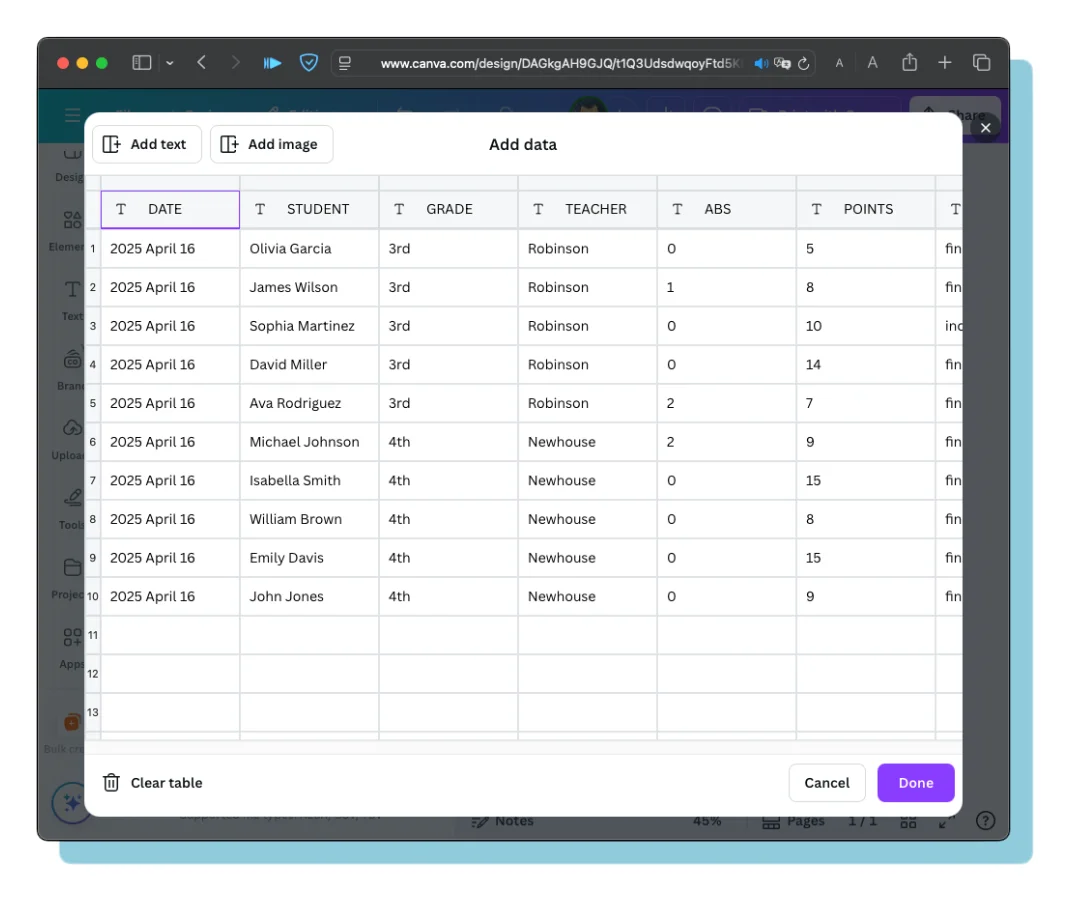Screen dimensions: 1071x900
Task: Click the text type icon in ABS header
Action: coord(678,209)
